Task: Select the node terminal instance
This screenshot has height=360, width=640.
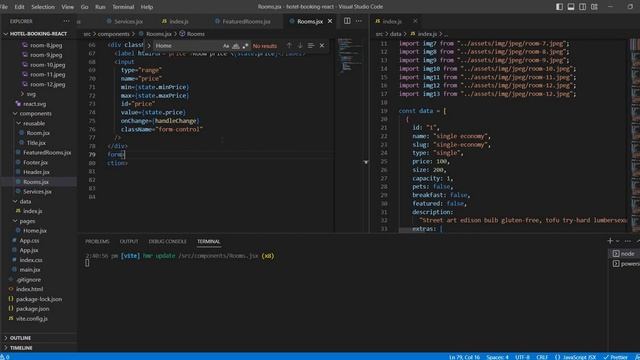Action: (x=624, y=253)
